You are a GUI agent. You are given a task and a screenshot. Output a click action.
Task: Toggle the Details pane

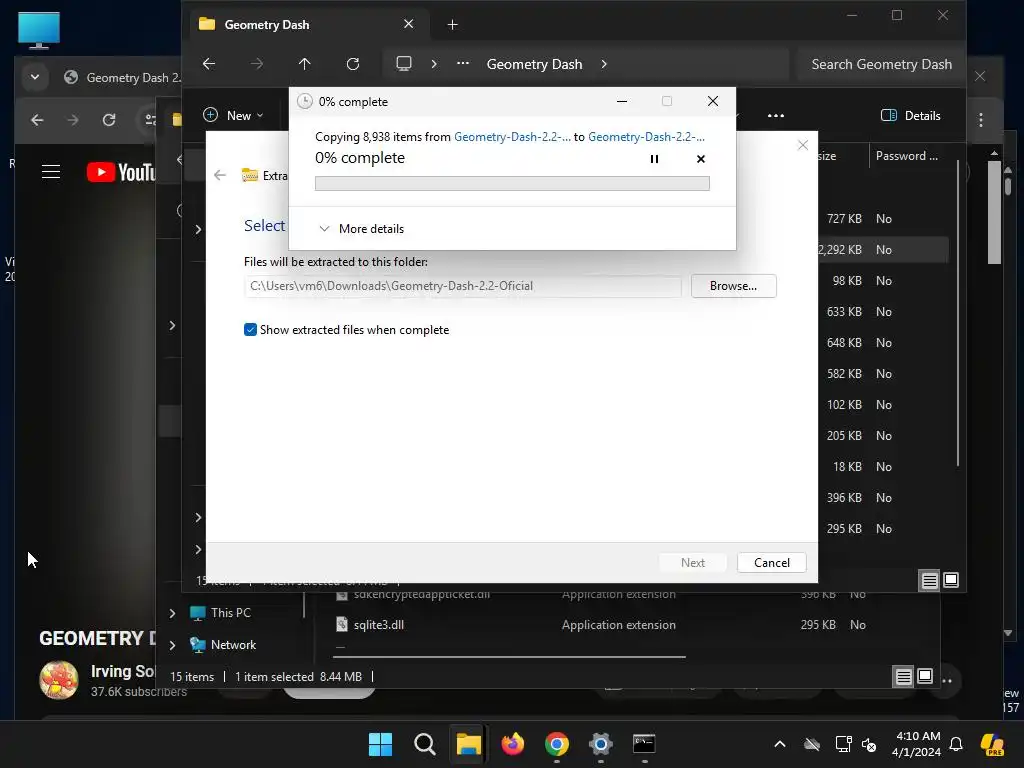[x=910, y=116]
